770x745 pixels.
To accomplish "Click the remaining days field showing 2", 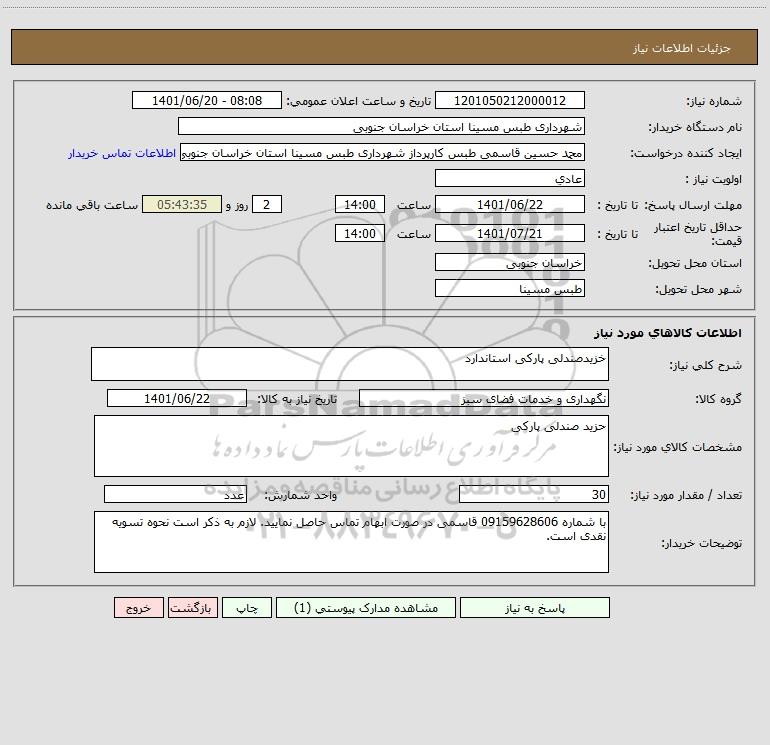I will tap(267, 204).
